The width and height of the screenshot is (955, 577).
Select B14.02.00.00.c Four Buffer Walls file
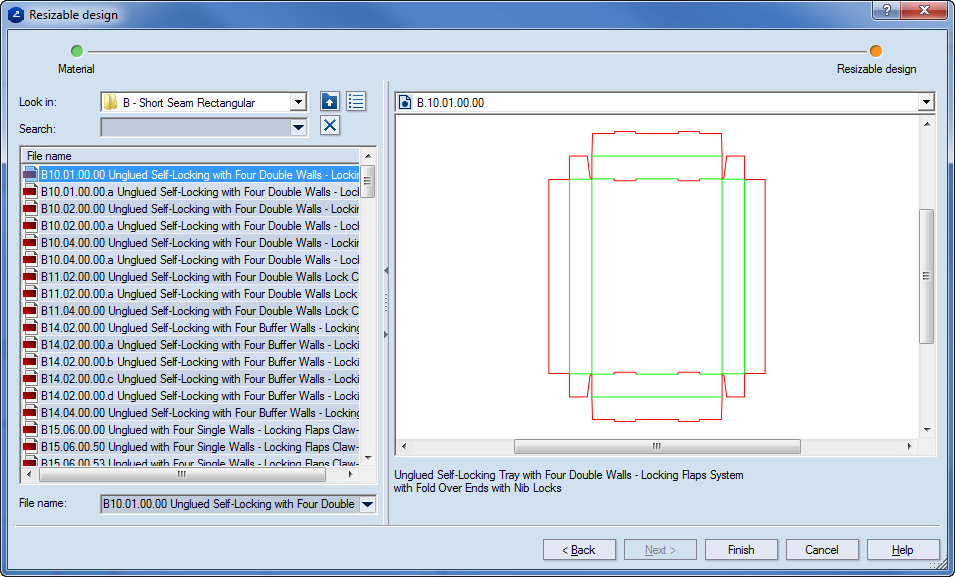pyautogui.click(x=198, y=379)
